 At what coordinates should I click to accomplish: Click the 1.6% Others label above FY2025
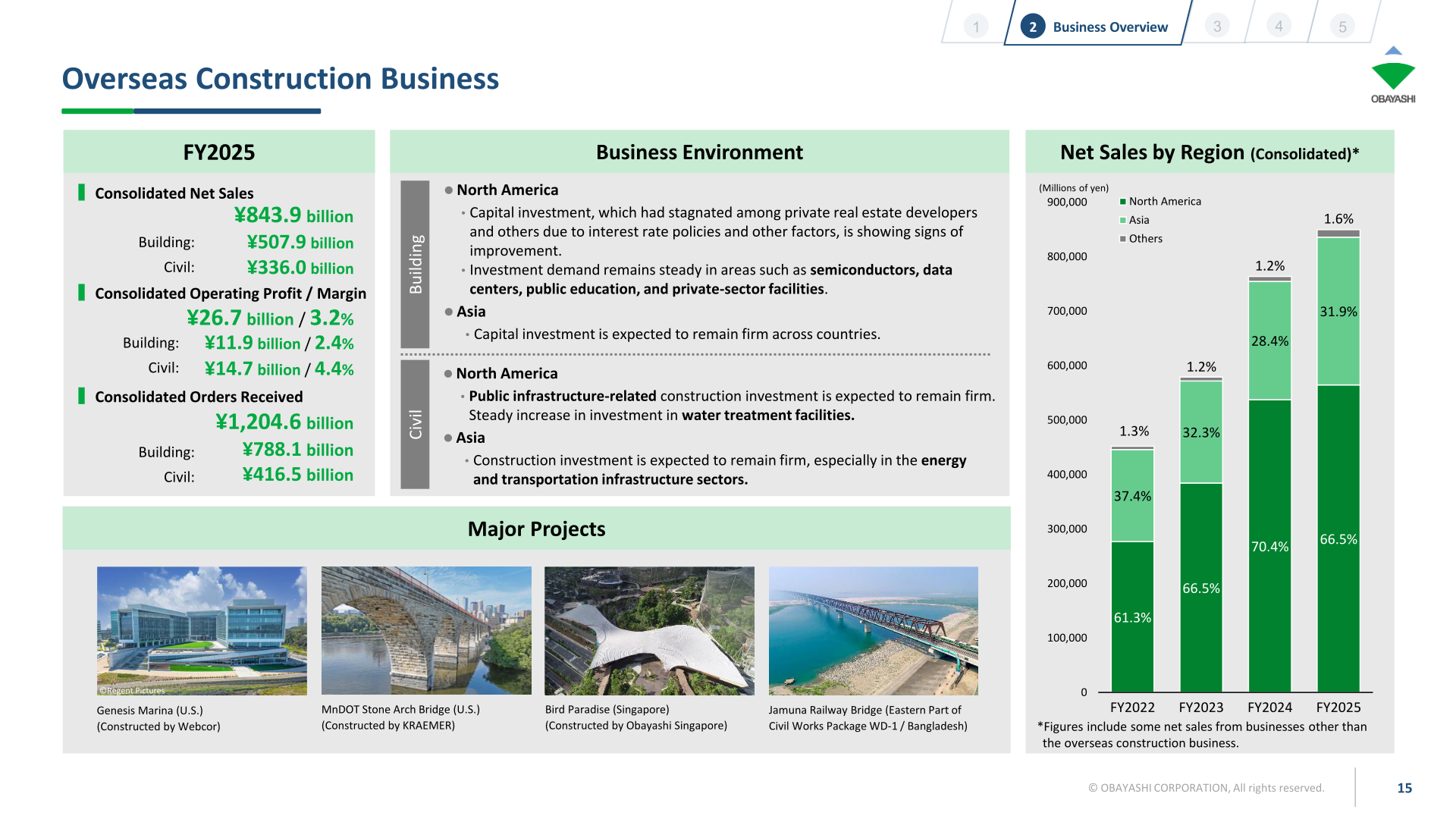pyautogui.click(x=1338, y=219)
